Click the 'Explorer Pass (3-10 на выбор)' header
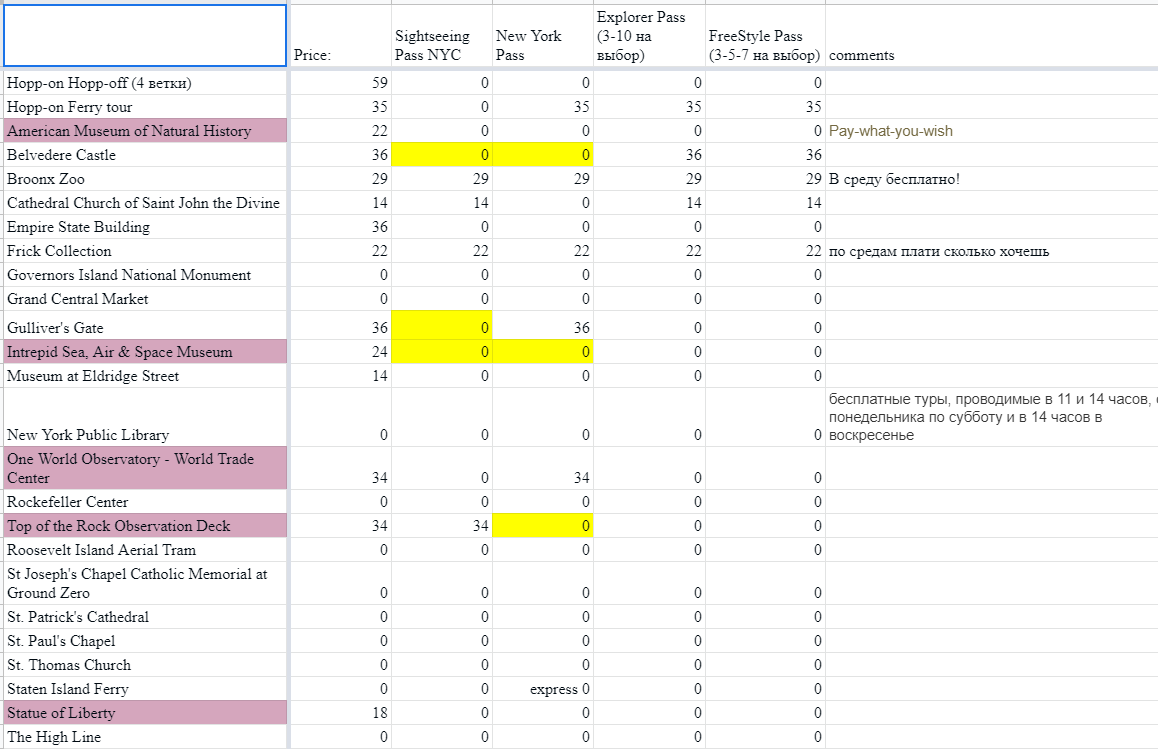Viewport: 1158px width, 749px height. pos(649,35)
